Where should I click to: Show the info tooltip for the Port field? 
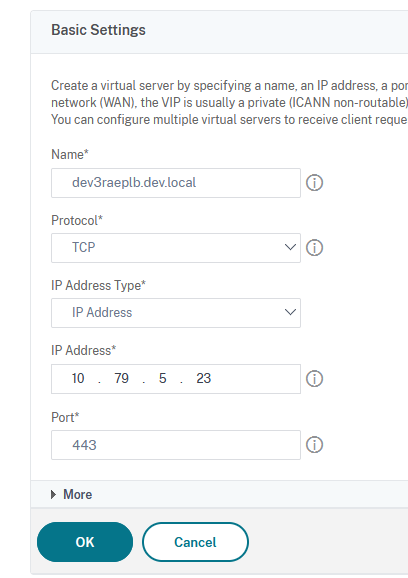(314, 445)
